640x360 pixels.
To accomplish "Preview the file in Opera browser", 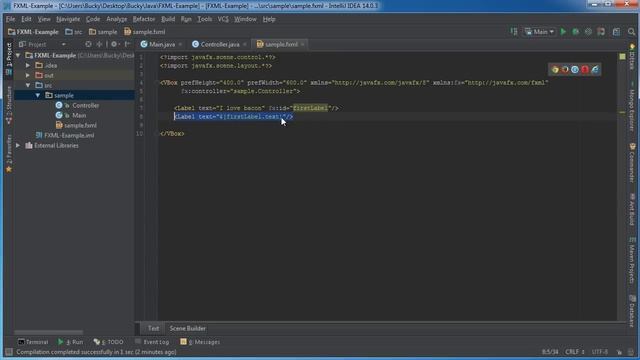I will point(585,70).
